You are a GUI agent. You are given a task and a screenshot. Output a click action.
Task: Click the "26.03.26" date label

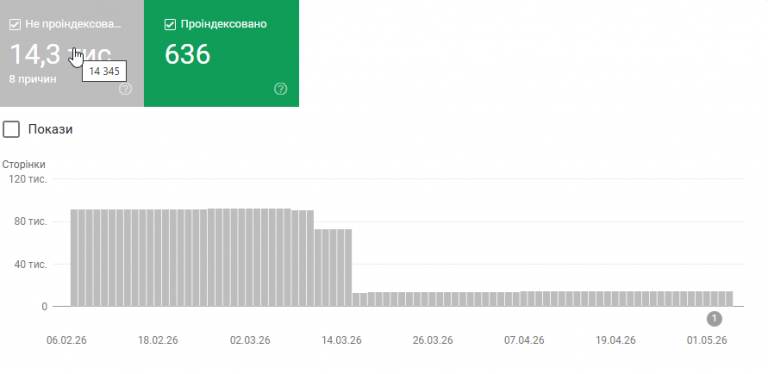(x=433, y=340)
